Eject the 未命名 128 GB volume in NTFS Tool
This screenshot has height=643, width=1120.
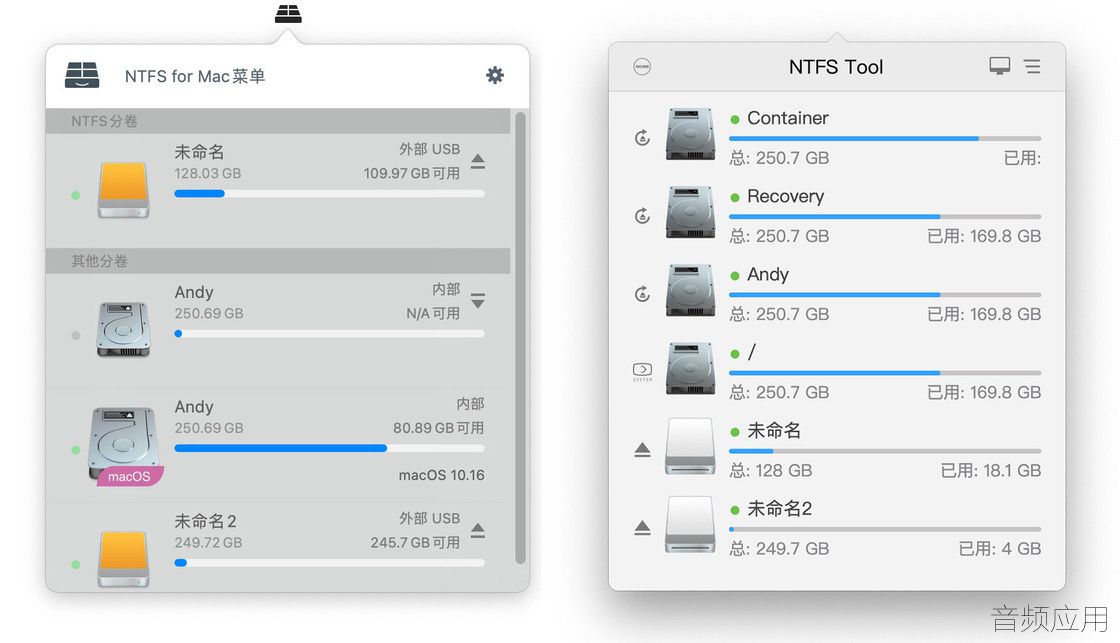[x=642, y=449]
